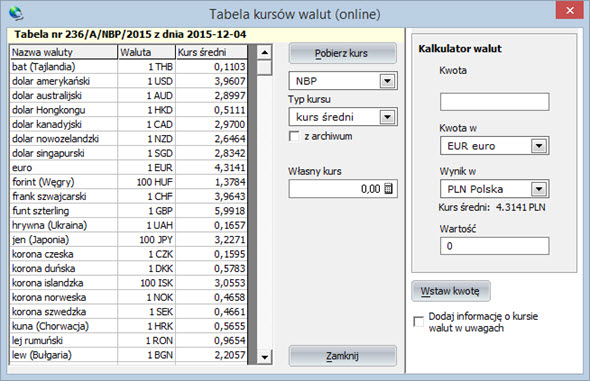Select the 'dolar australijski' row
The image size is (590, 381).
[128, 96]
